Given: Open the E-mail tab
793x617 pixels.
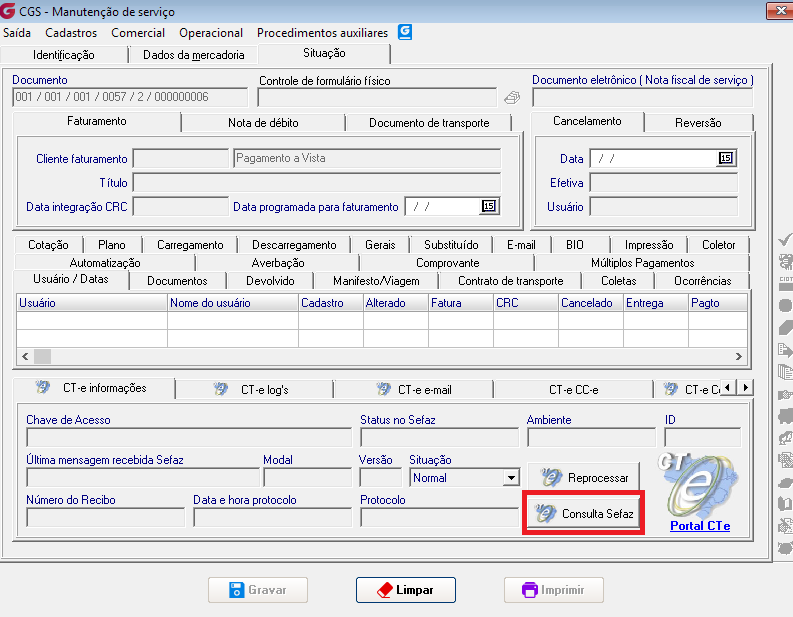Looking at the screenshot, I should click(521, 245).
